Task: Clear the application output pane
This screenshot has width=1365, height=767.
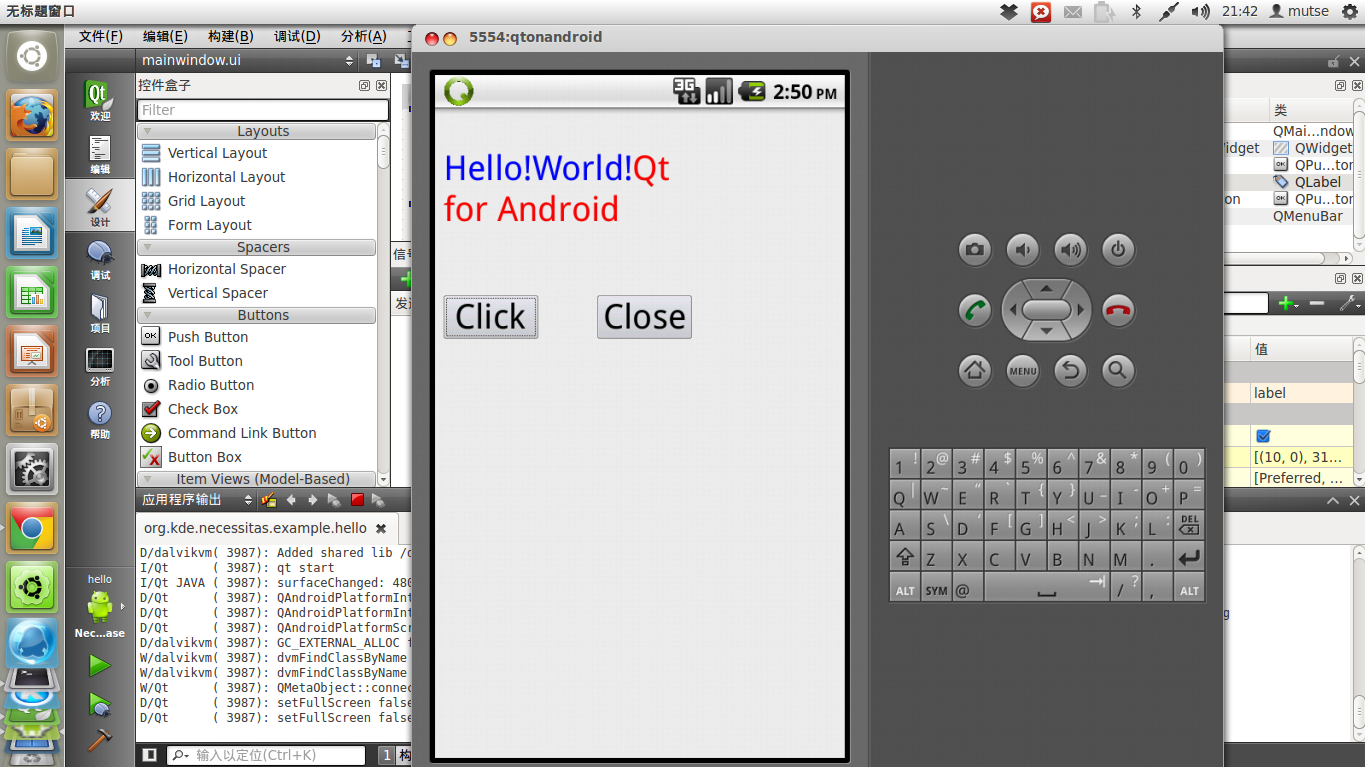Action: click(268, 500)
